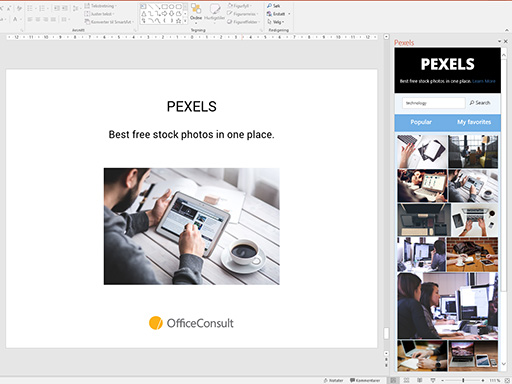
Task: Select the OfficeConsult logo on slide
Action: [x=191, y=323]
